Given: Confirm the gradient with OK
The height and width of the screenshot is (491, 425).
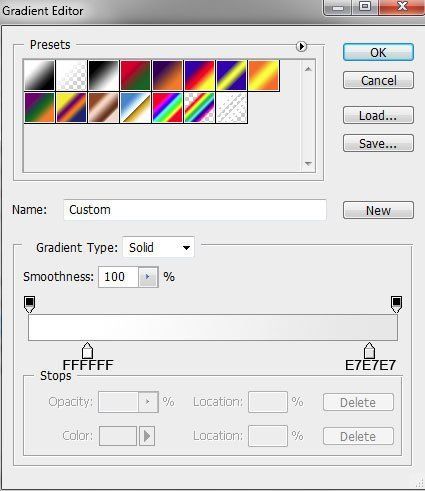Looking at the screenshot, I should pyautogui.click(x=378, y=52).
